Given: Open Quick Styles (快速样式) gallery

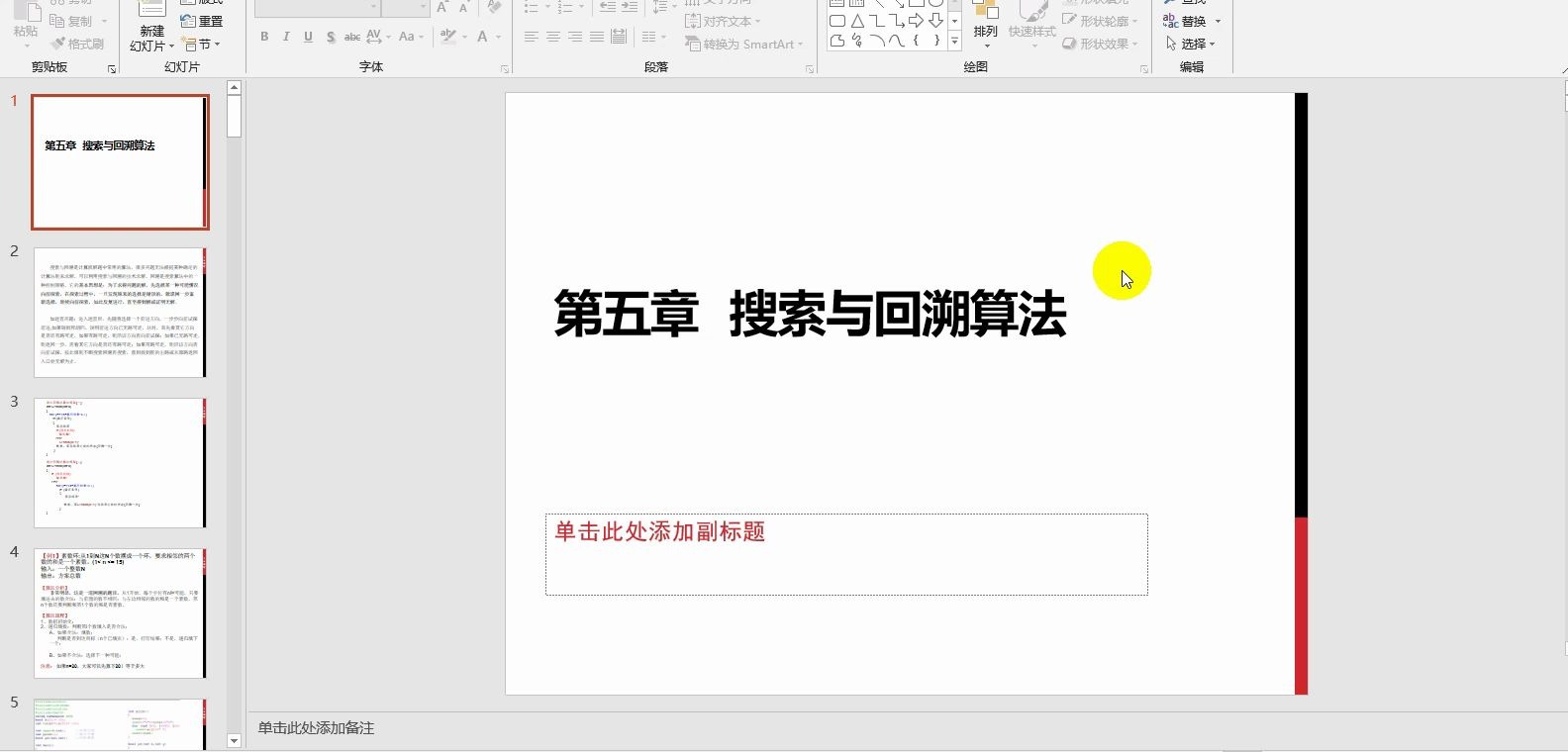Looking at the screenshot, I should coord(1031,25).
